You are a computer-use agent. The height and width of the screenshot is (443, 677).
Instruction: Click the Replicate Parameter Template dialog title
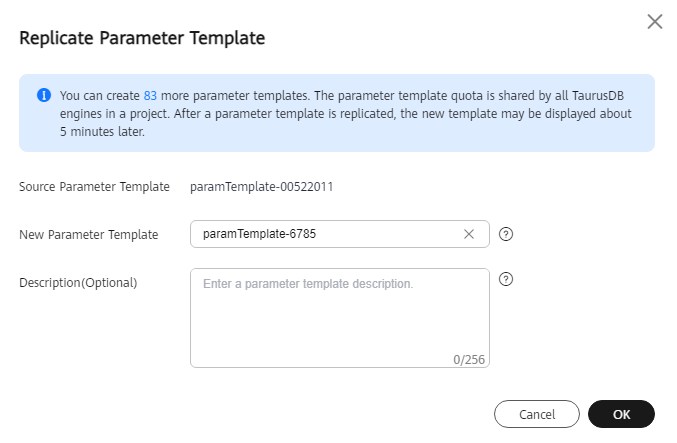click(142, 38)
